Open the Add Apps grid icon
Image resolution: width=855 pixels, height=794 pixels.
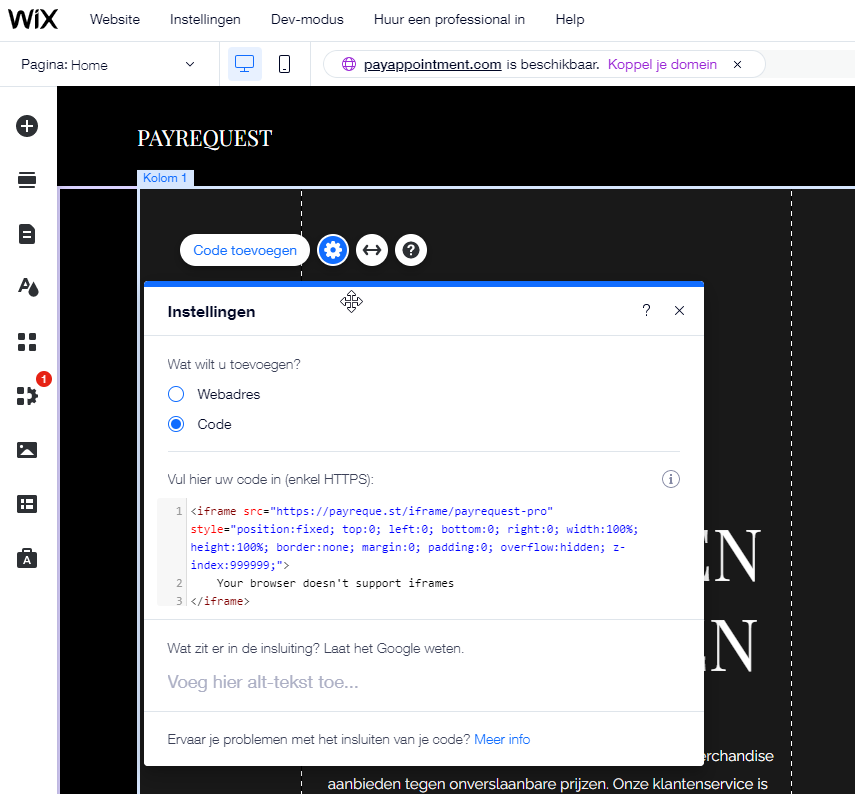coord(27,342)
